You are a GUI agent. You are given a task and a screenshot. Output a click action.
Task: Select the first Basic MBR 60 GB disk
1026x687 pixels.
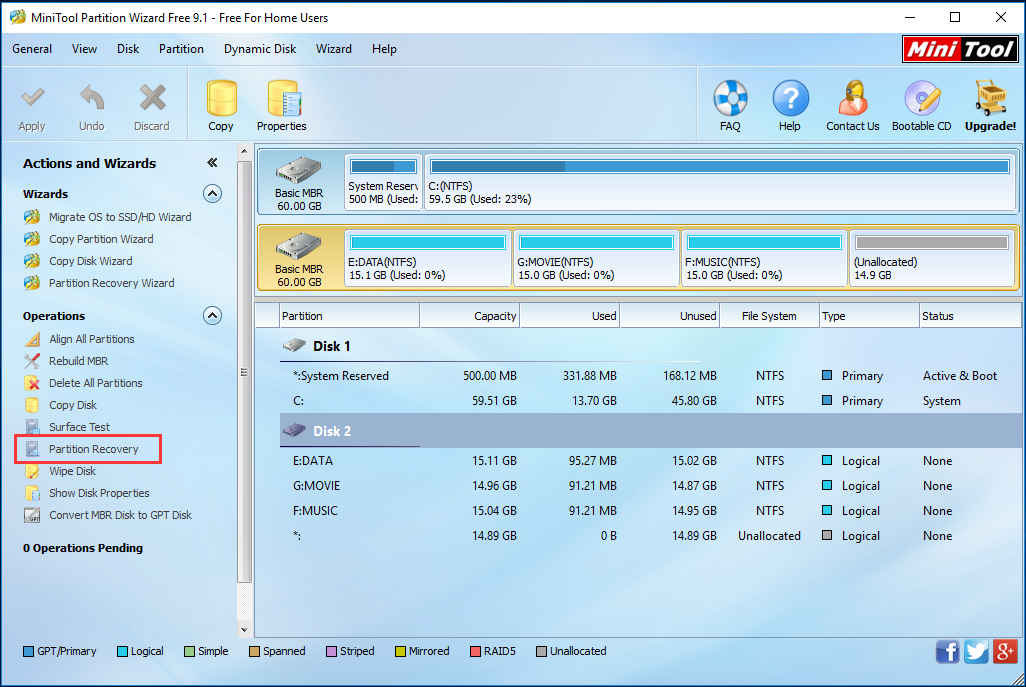(300, 183)
